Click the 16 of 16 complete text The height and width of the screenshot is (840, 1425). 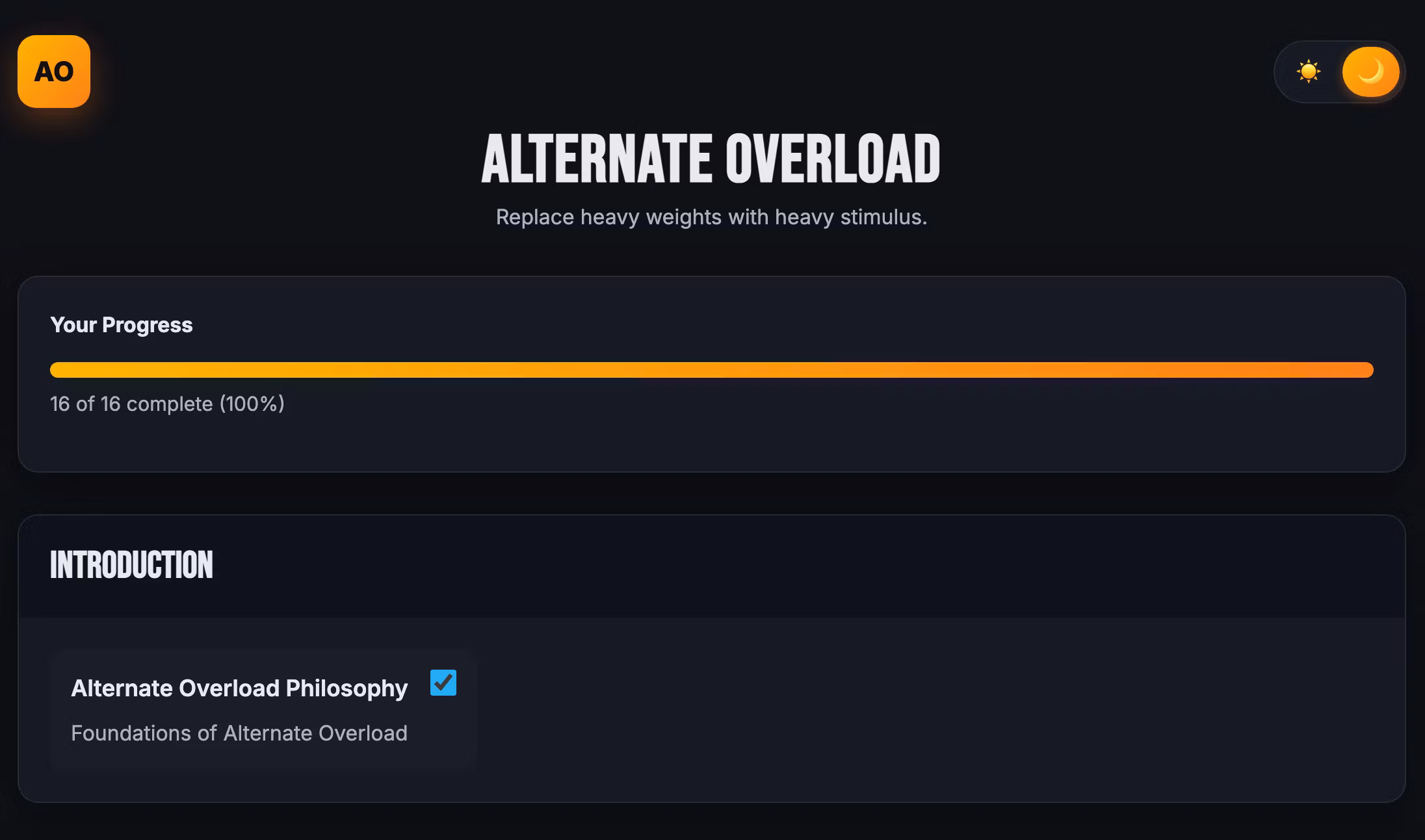tap(131, 404)
